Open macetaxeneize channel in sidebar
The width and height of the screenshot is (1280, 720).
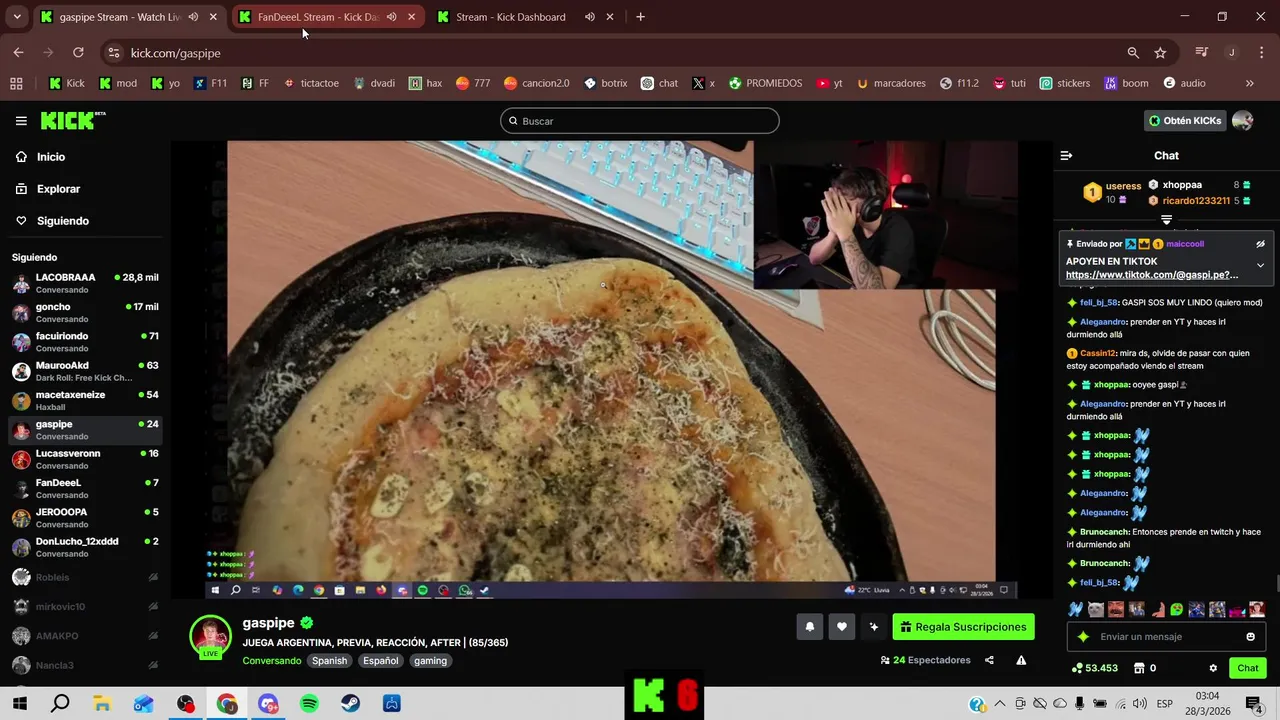click(x=84, y=400)
